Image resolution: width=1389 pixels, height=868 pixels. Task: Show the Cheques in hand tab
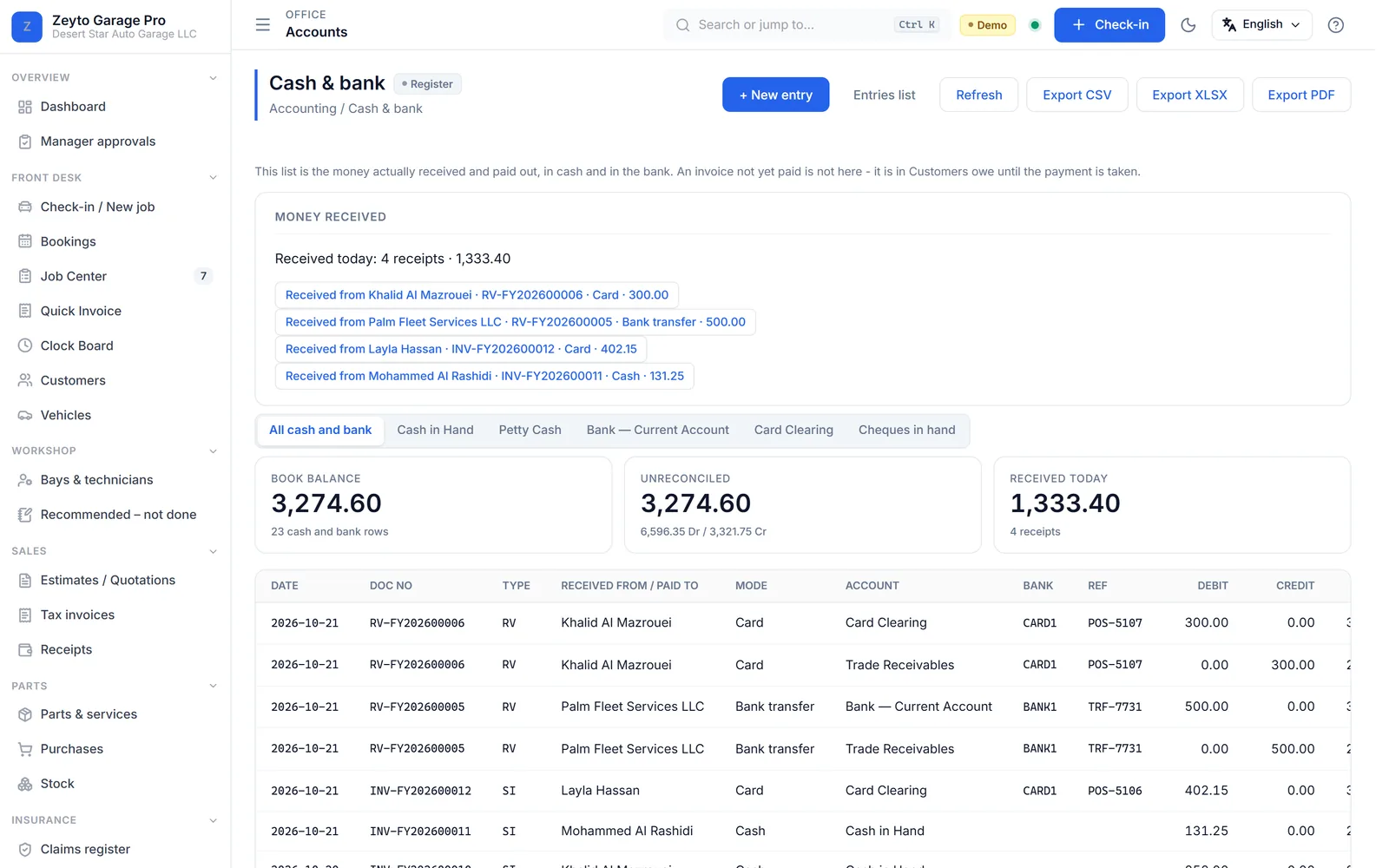click(906, 430)
